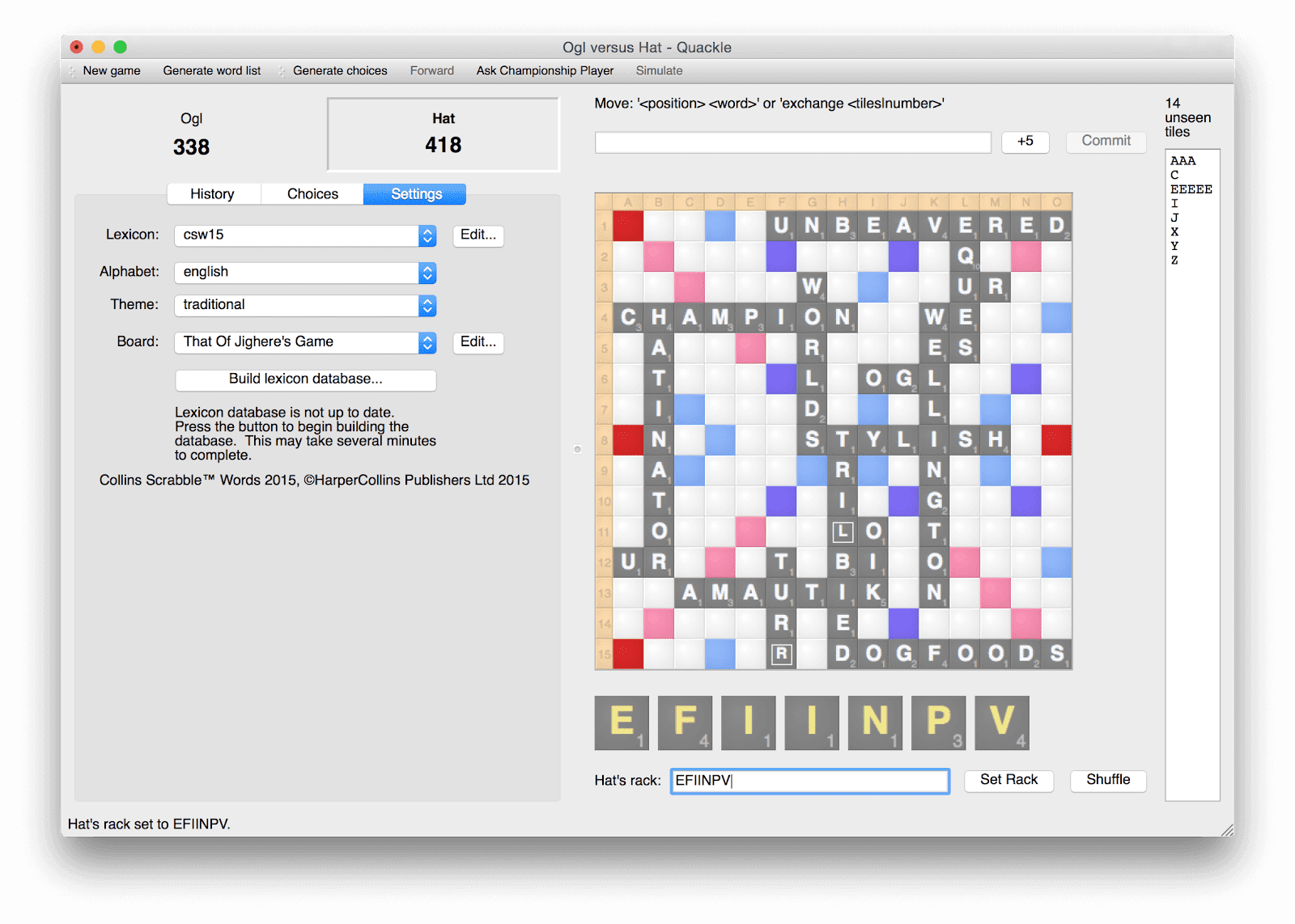Click Commit to submit the move
1295x924 pixels.
click(x=1106, y=142)
